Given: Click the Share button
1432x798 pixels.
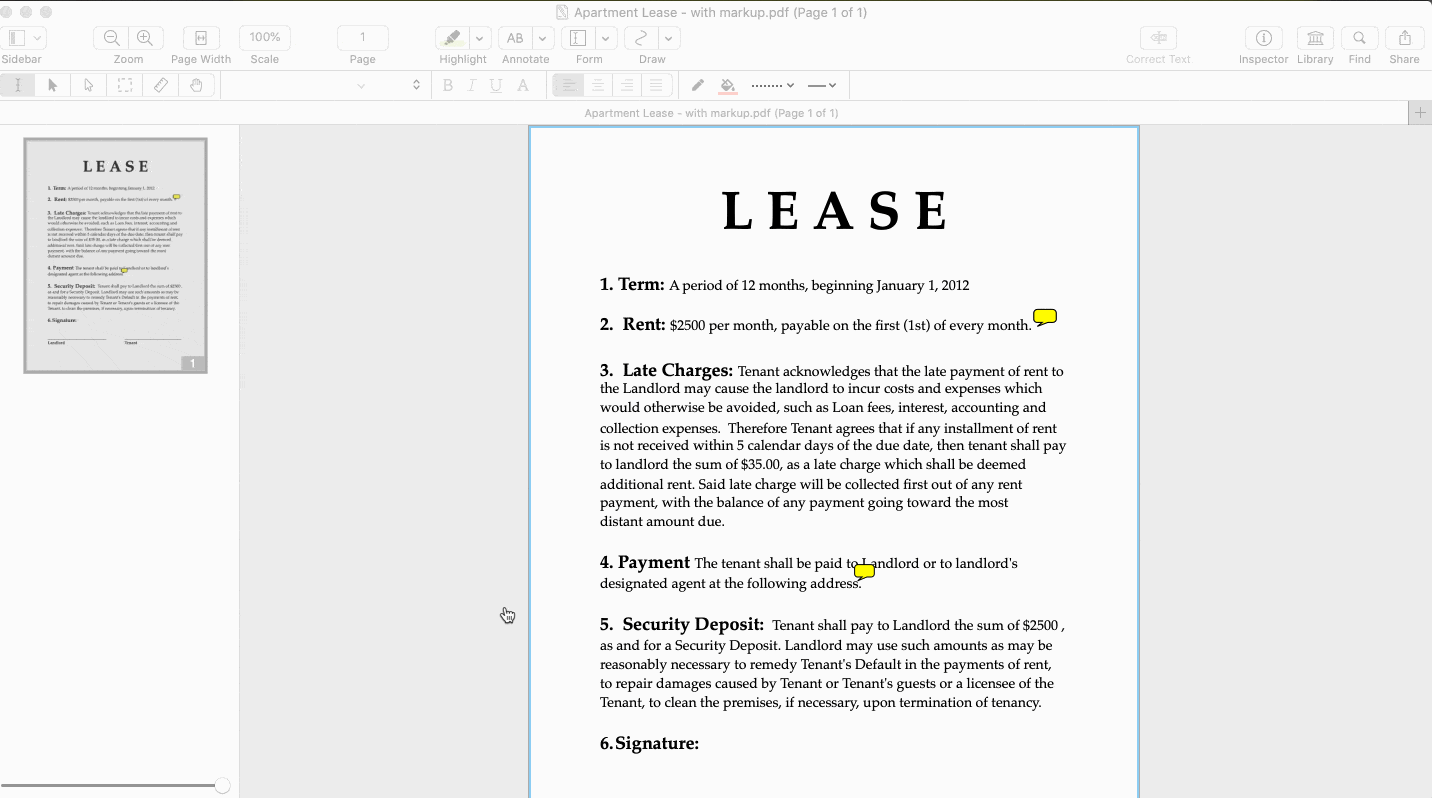Looking at the screenshot, I should pyautogui.click(x=1404, y=38).
